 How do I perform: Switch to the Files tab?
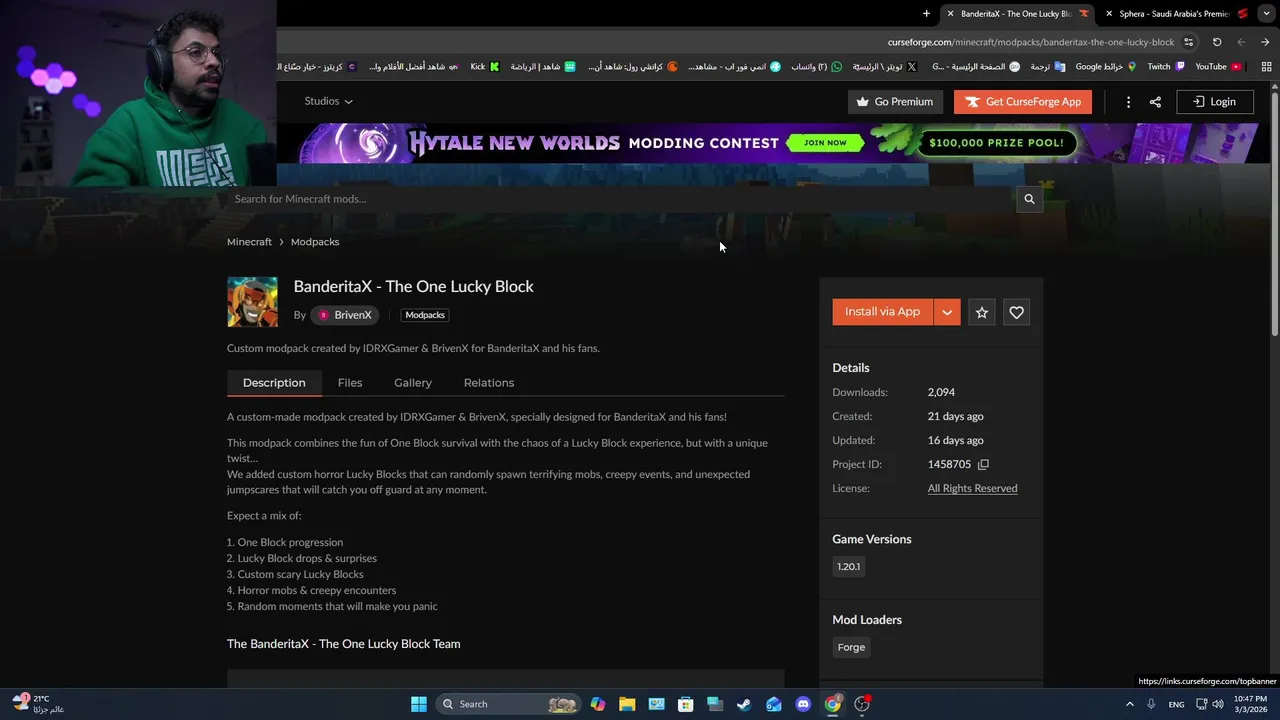[x=350, y=383]
